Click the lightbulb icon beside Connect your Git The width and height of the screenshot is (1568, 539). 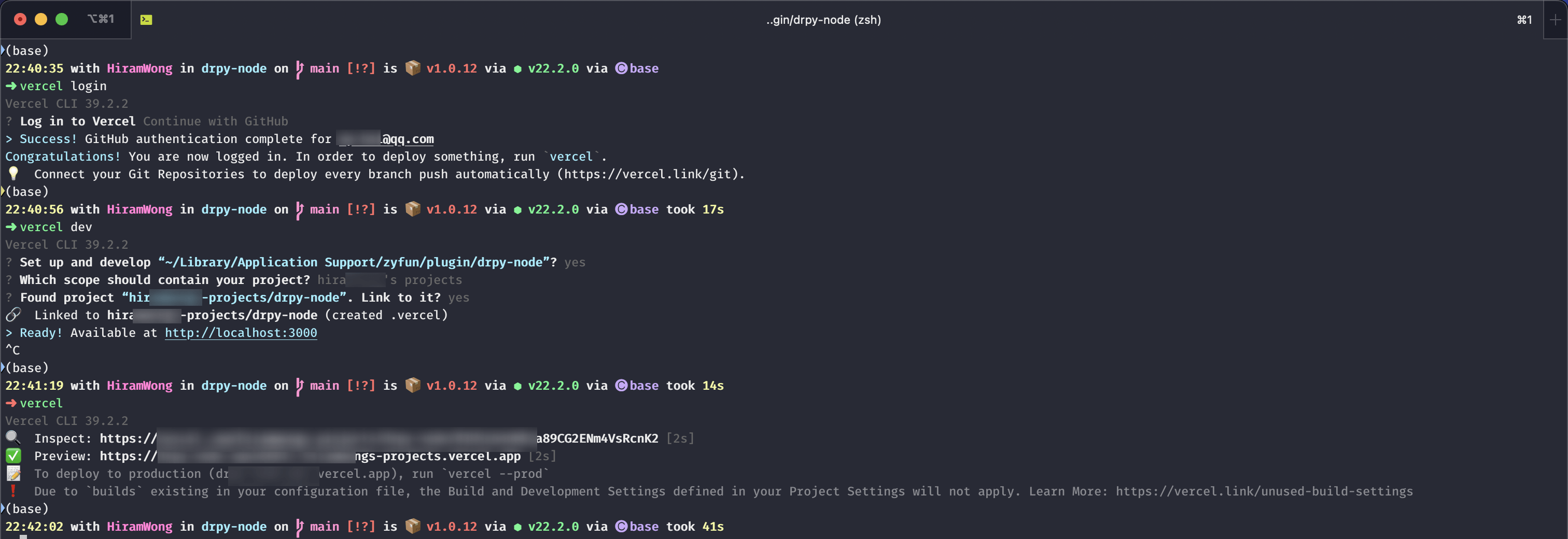tap(13, 174)
